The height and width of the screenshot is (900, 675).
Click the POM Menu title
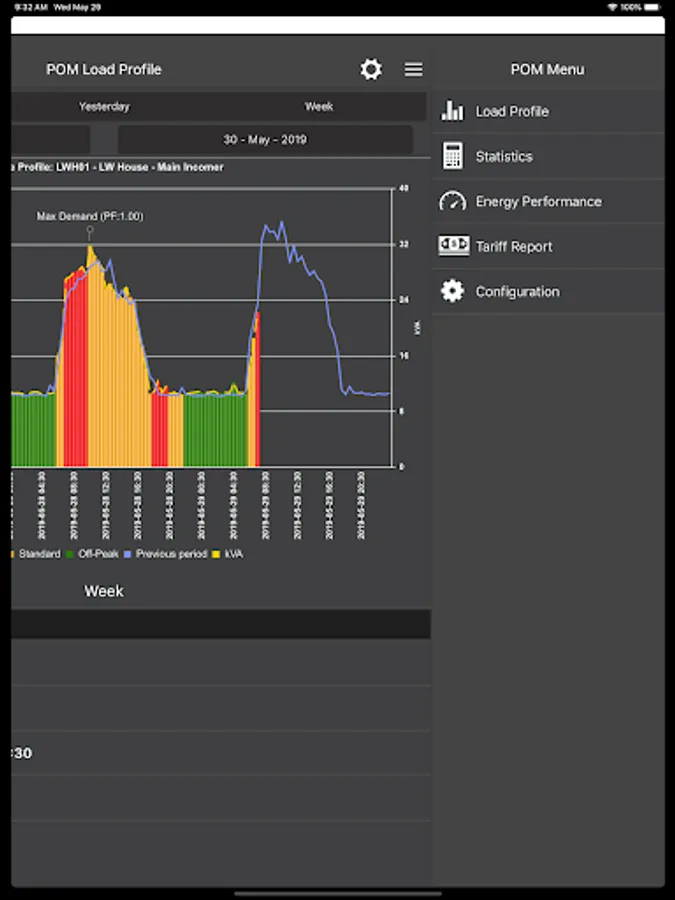[548, 69]
